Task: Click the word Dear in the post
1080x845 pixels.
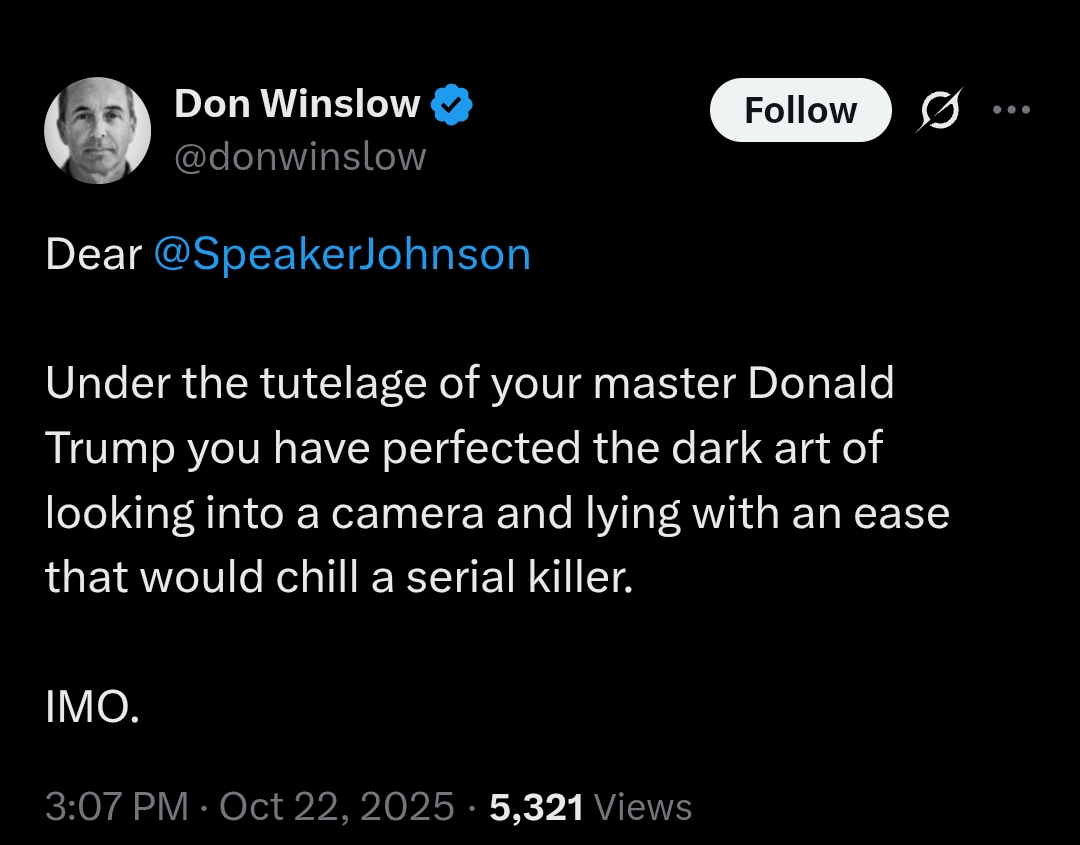Action: pos(93,255)
